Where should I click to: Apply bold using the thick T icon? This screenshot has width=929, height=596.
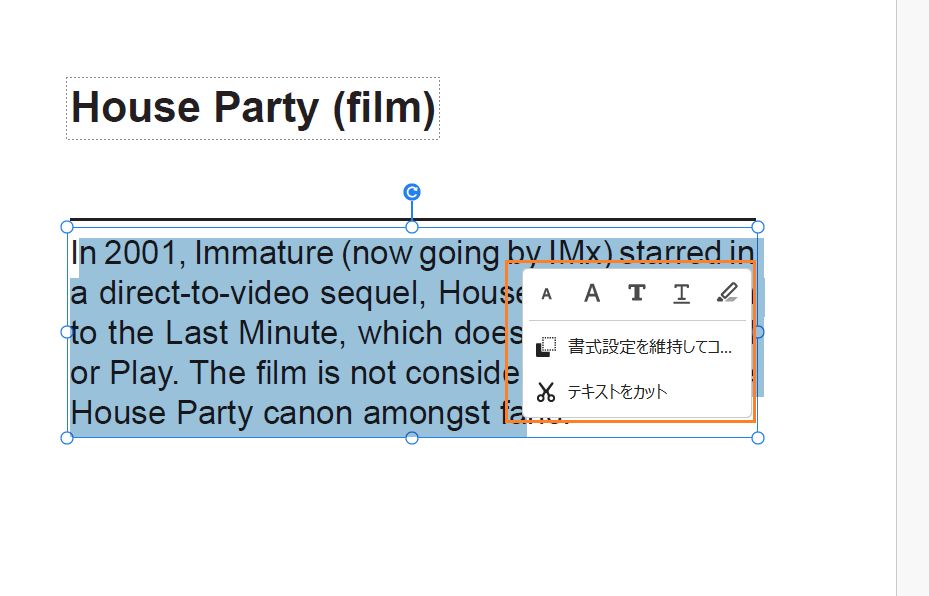[x=636, y=293]
